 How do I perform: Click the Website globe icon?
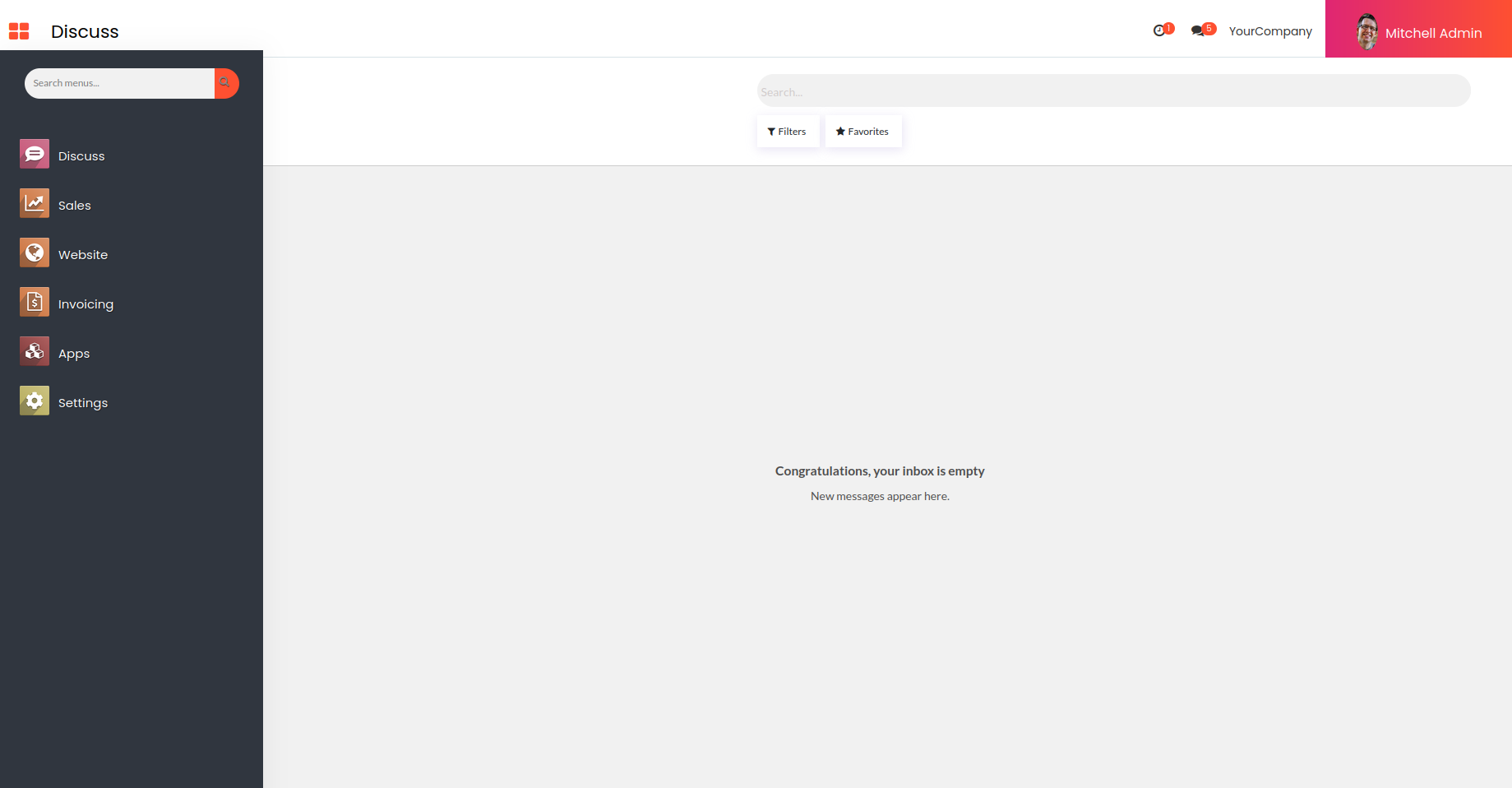(35, 253)
